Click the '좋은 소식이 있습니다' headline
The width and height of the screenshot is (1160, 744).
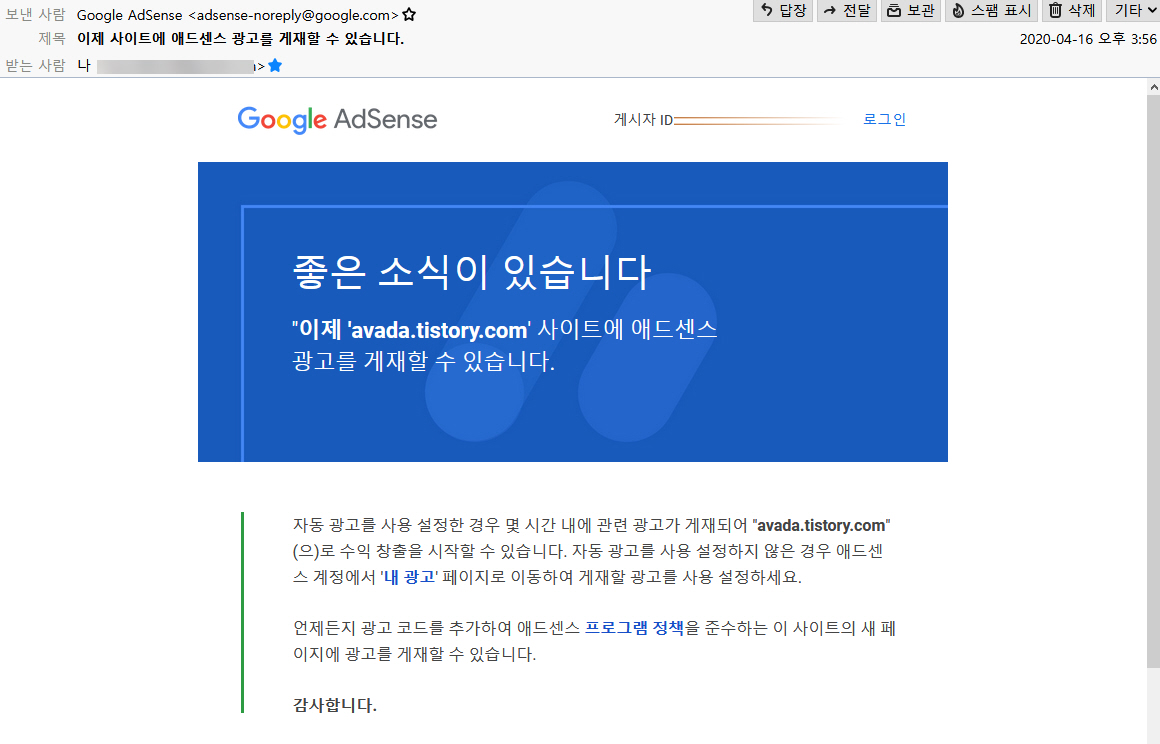click(472, 271)
